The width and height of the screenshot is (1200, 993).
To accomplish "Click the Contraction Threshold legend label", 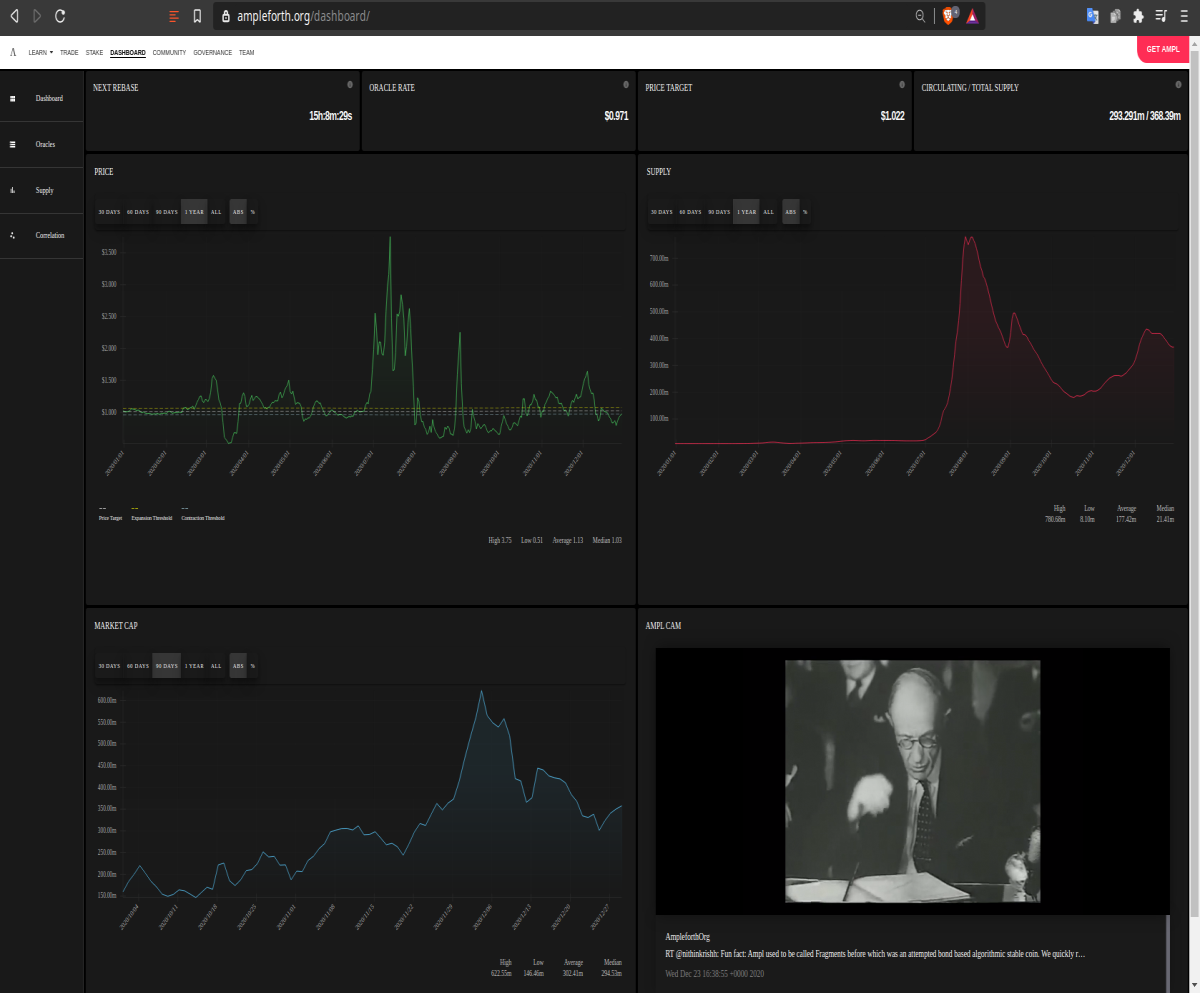I will tap(203, 518).
